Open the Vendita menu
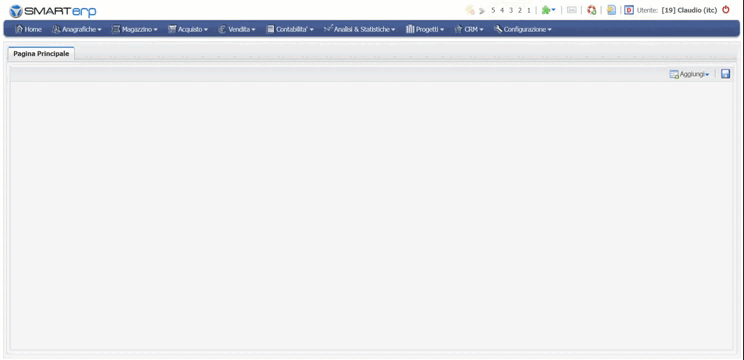The image size is (744, 360). [237, 29]
